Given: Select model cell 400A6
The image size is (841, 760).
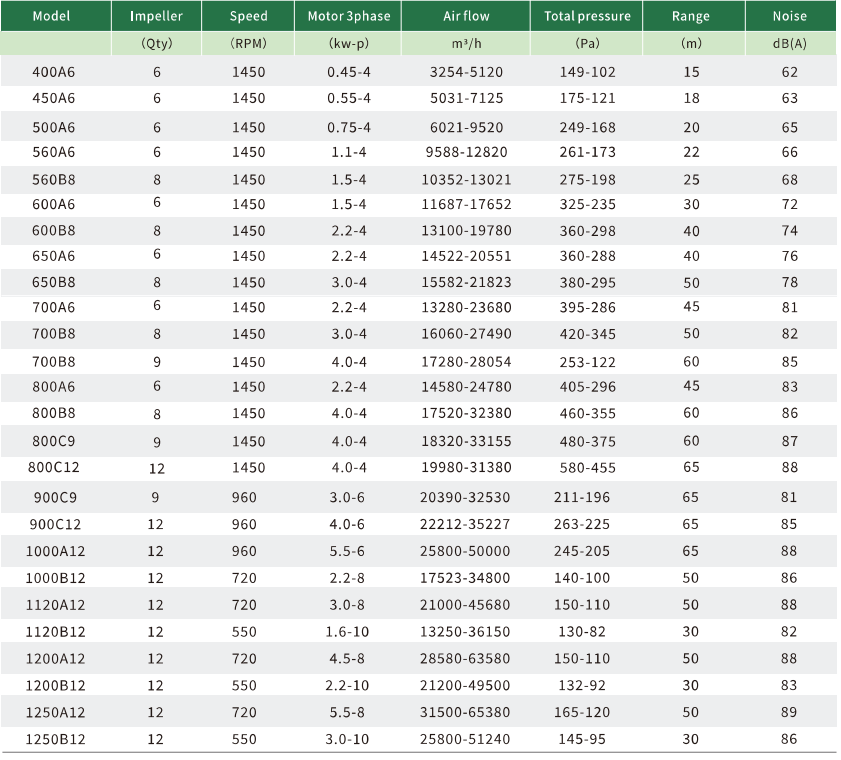Looking at the screenshot, I should (x=54, y=72).
